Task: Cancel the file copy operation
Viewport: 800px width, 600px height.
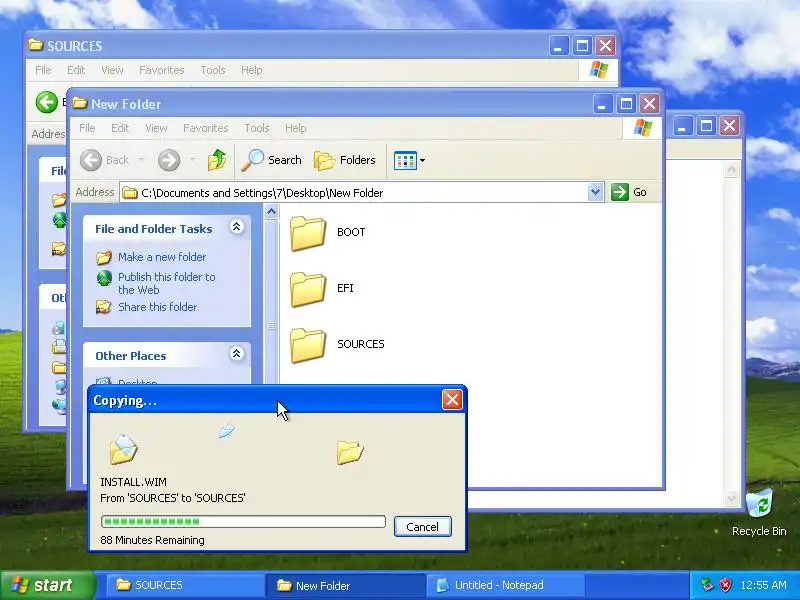Action: 422,527
